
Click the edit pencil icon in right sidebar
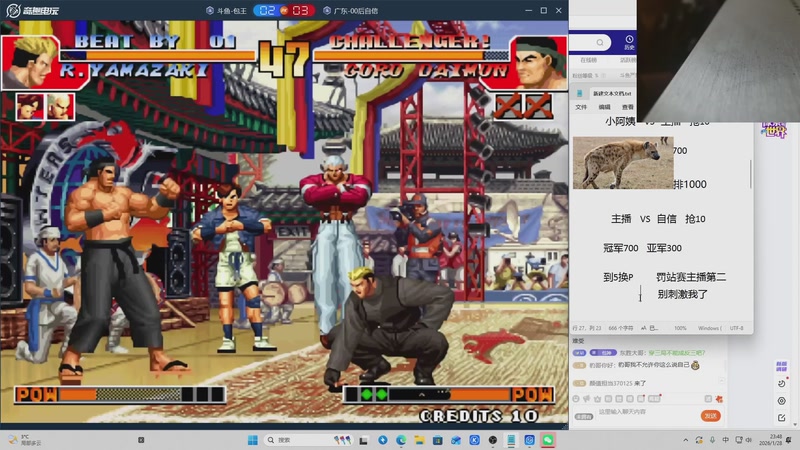[x=782, y=418]
